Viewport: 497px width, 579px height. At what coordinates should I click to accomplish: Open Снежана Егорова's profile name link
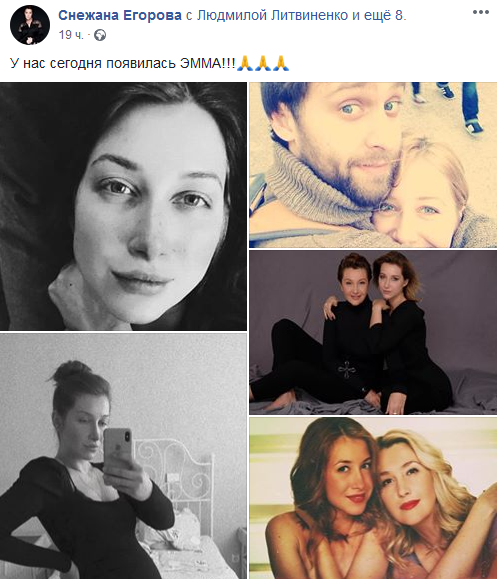120,16
